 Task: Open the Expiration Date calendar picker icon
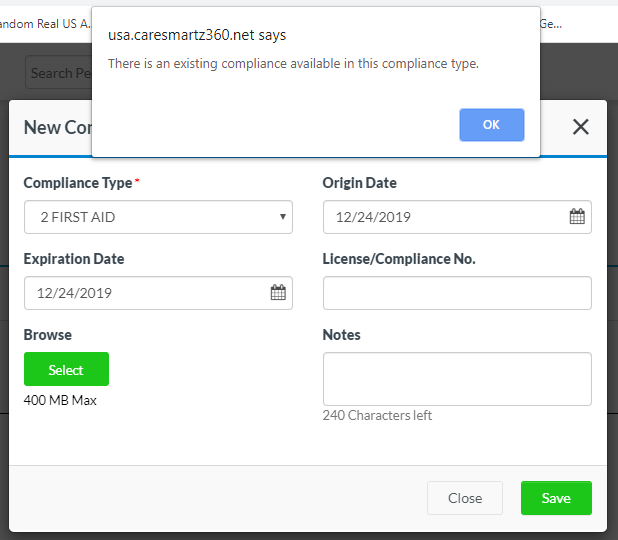coord(278,293)
